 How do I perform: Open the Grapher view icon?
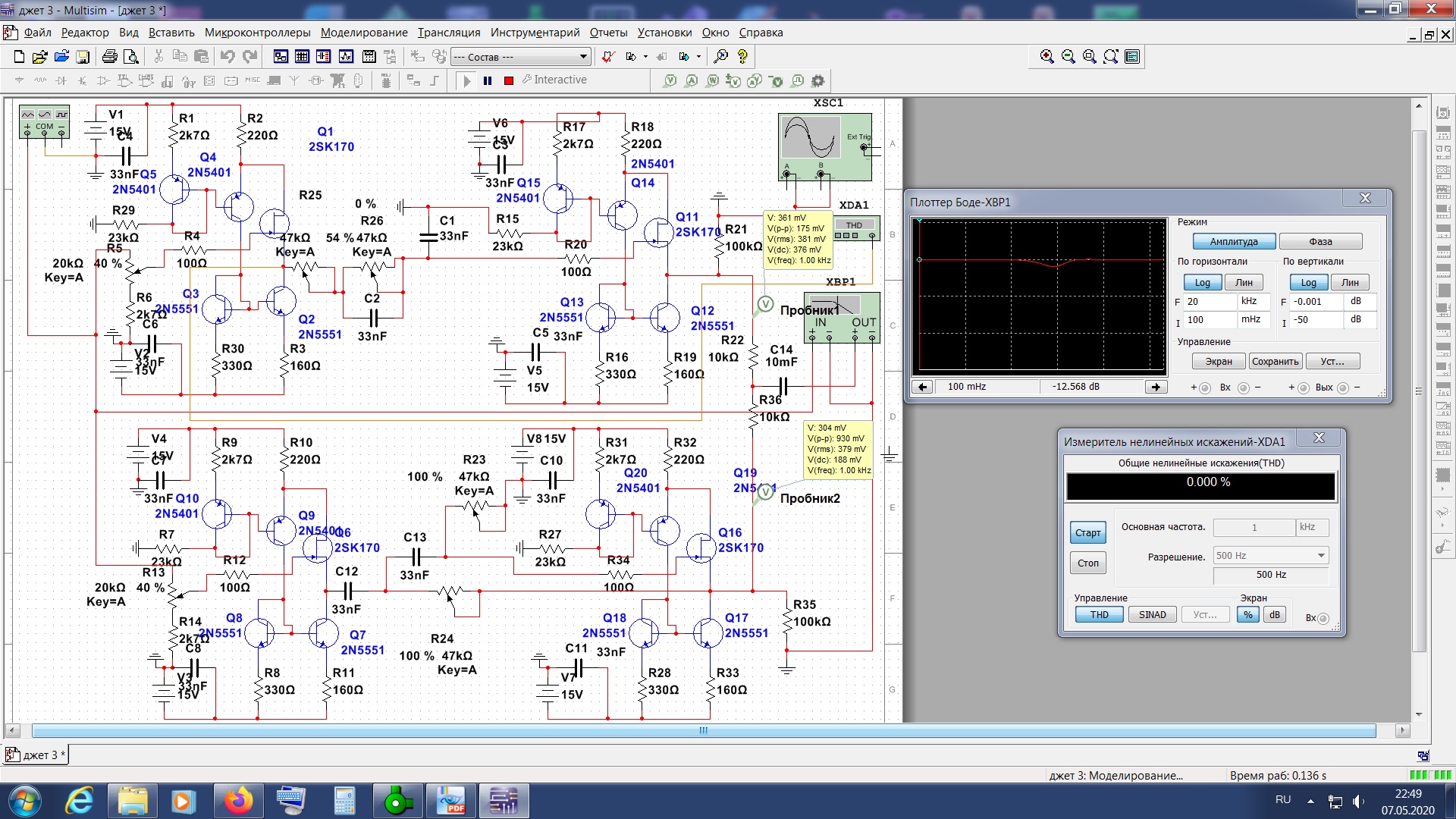[347, 57]
